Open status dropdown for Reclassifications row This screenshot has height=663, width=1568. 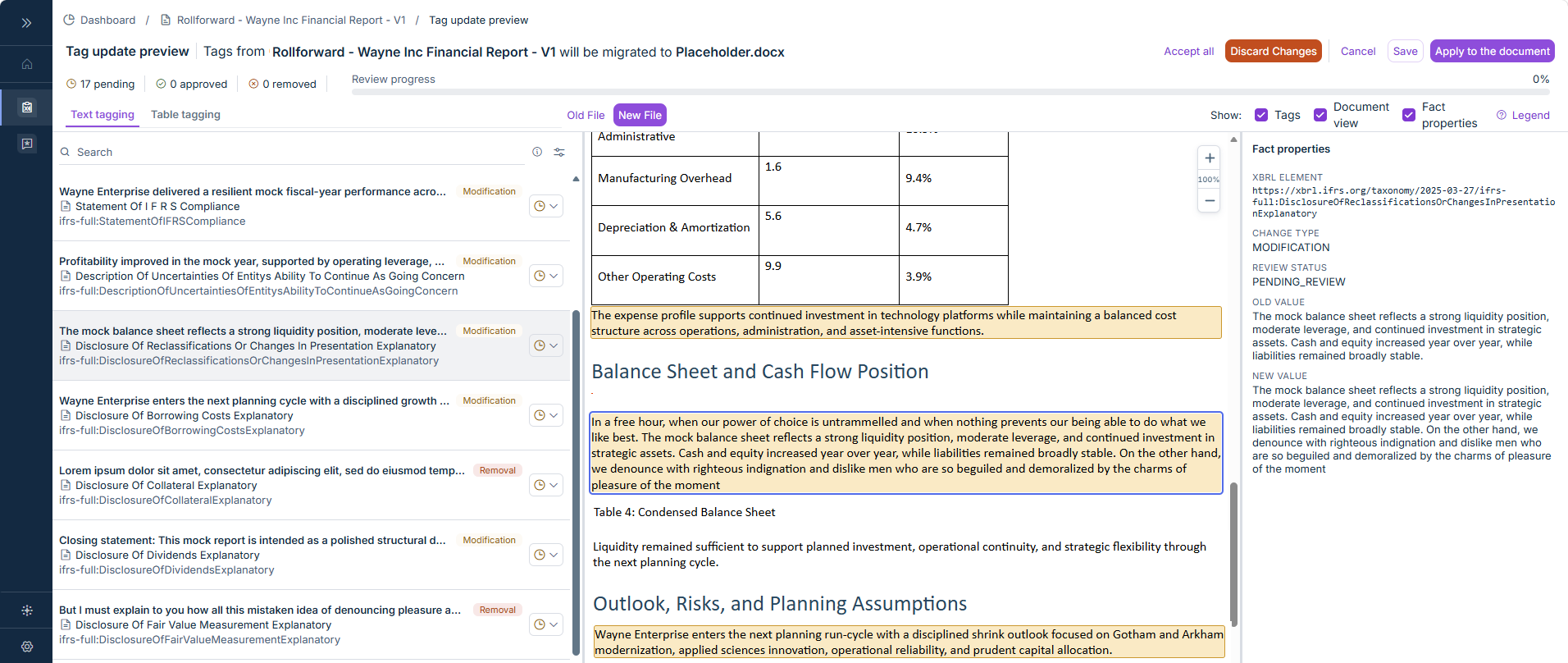[546, 345]
